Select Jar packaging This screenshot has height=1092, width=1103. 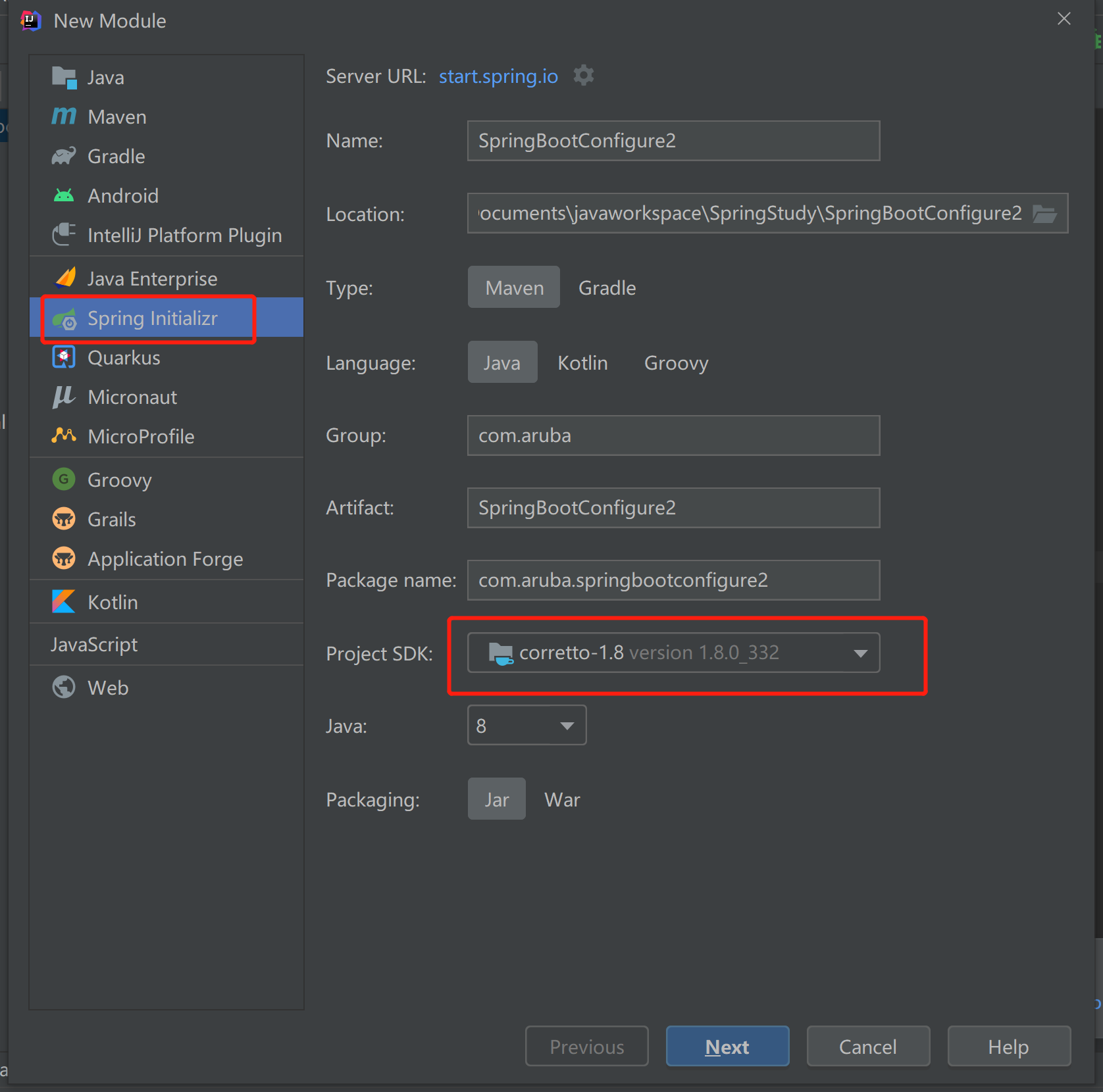pyautogui.click(x=497, y=799)
